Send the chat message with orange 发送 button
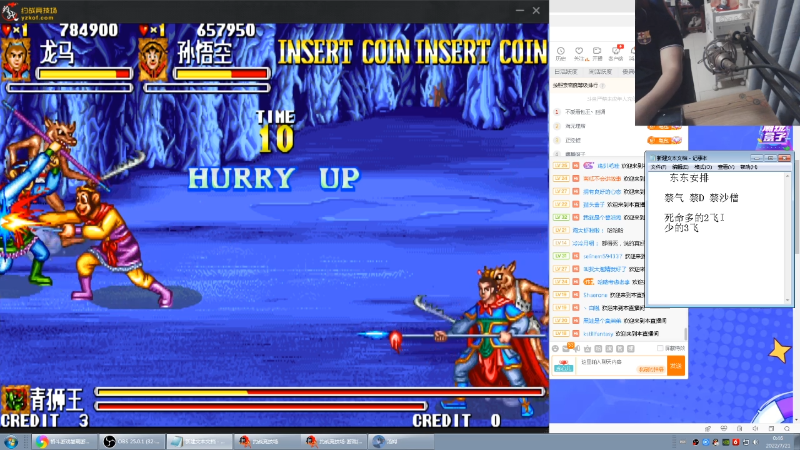The width and height of the screenshot is (800, 450). pos(676,365)
